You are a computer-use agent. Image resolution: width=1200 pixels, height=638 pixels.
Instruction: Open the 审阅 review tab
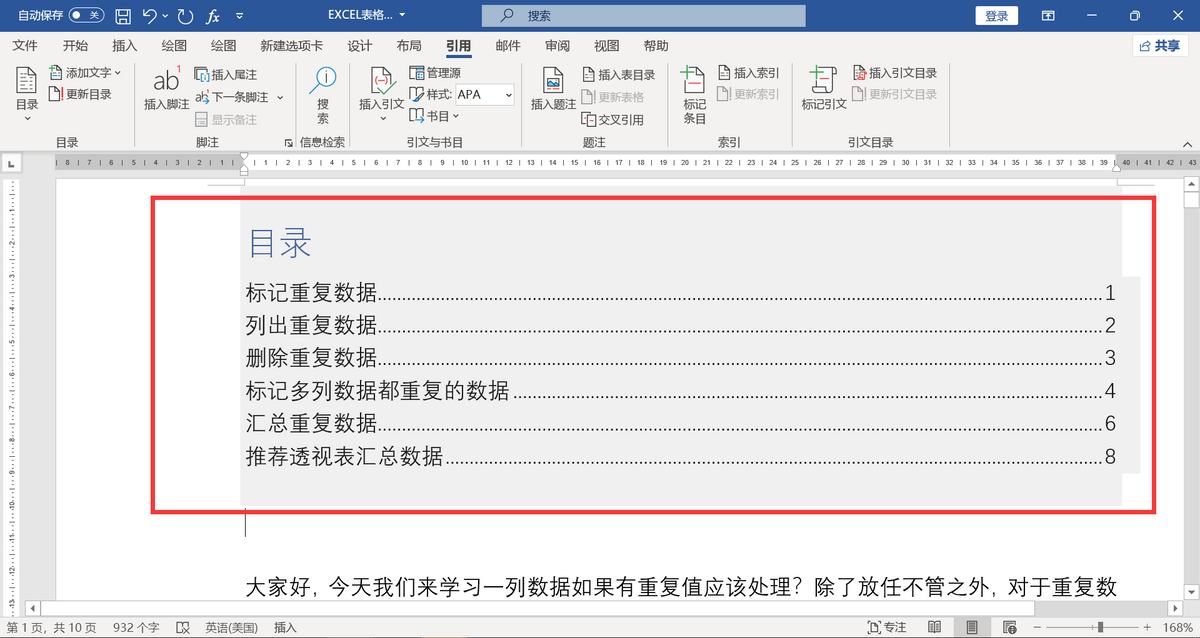557,46
